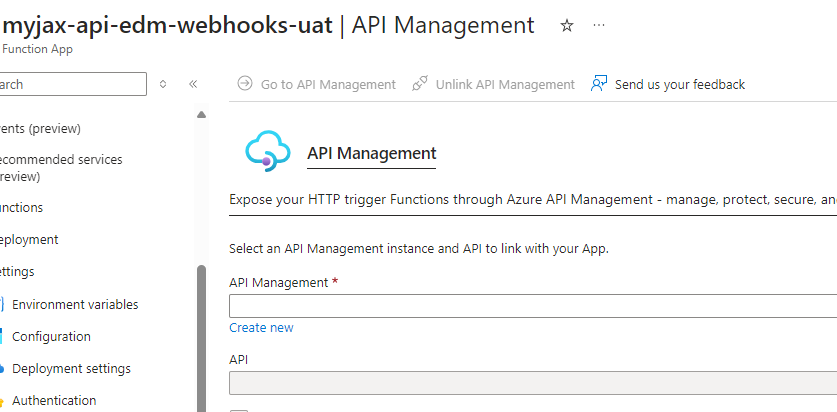Open Events (preview) in sidebar
This screenshot has width=837, height=412.
pyautogui.click(x=40, y=129)
